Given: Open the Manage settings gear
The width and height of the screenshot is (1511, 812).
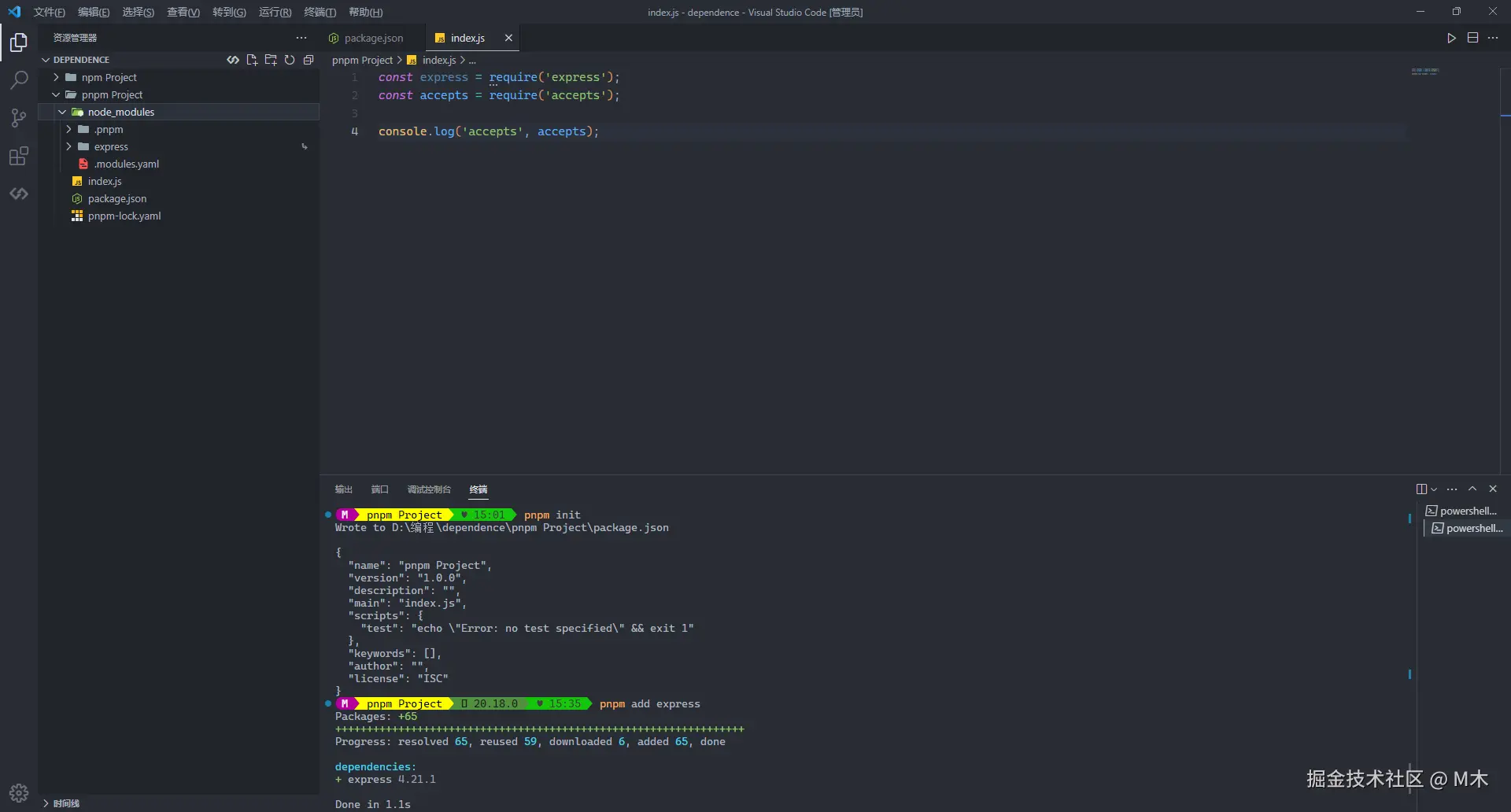Looking at the screenshot, I should (19, 792).
